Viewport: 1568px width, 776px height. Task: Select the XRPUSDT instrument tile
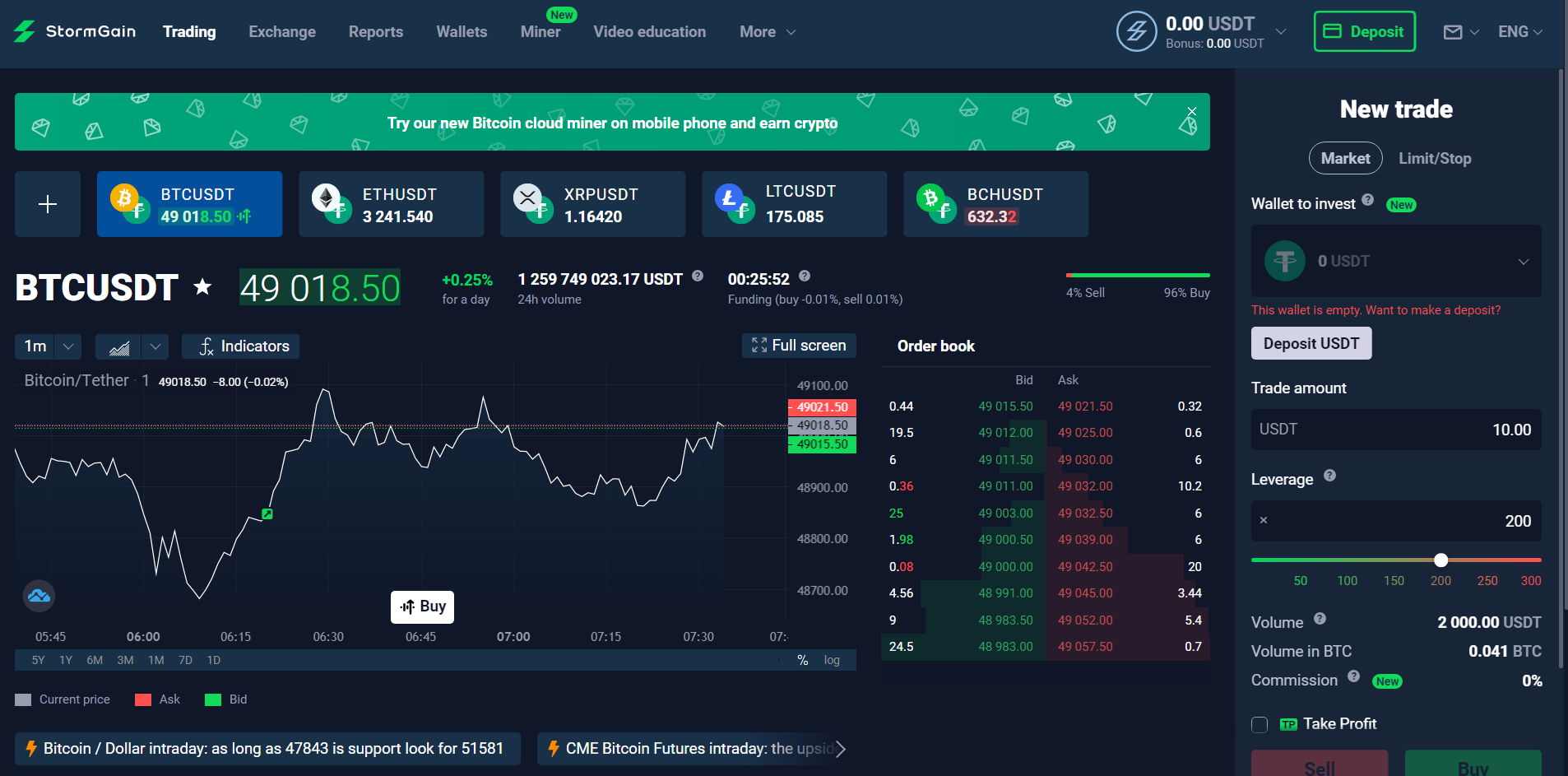592,204
